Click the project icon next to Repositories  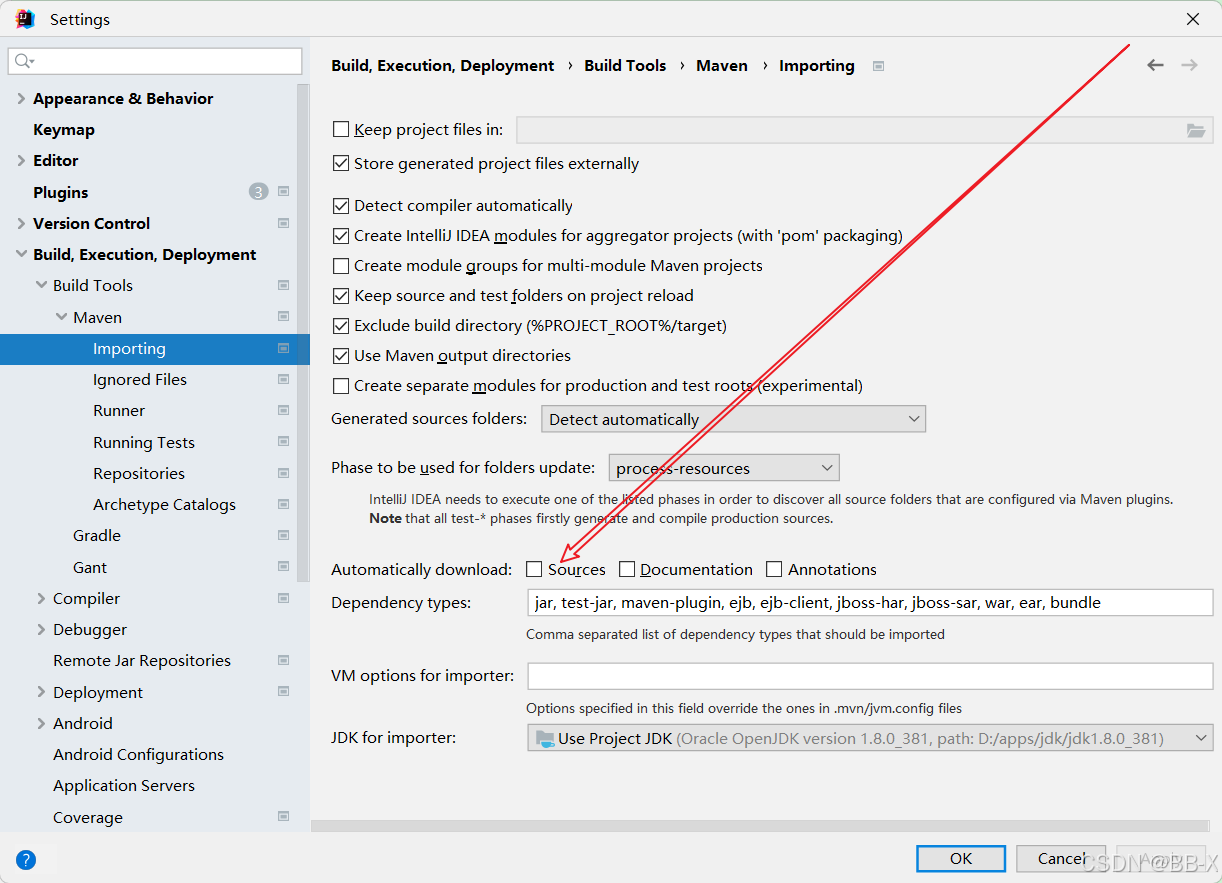[x=284, y=473]
